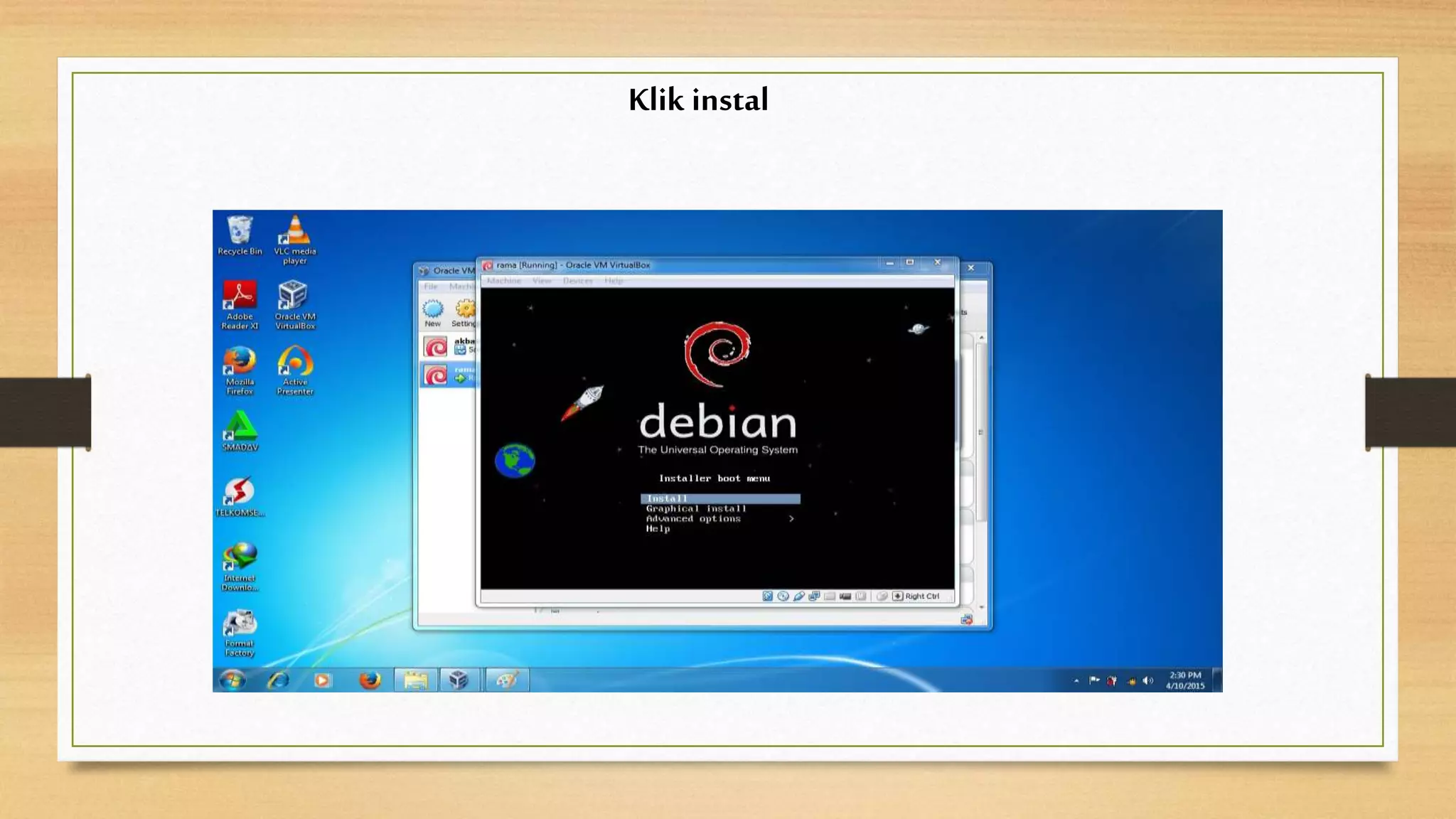Open Mozilla Firefox desktop icon
Image resolution: width=1456 pixels, height=819 pixels.
pos(240,370)
